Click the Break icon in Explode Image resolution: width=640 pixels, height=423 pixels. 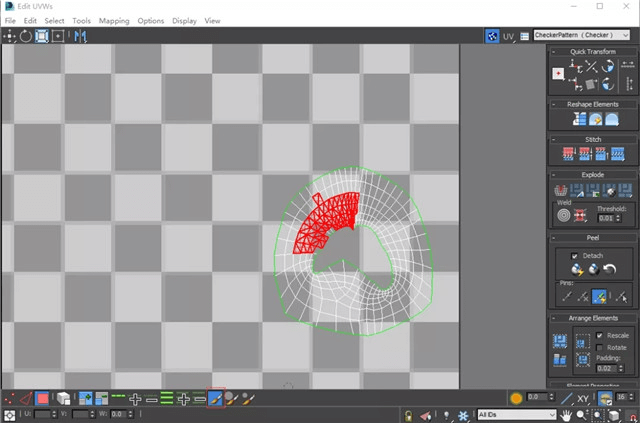pyautogui.click(x=561, y=190)
